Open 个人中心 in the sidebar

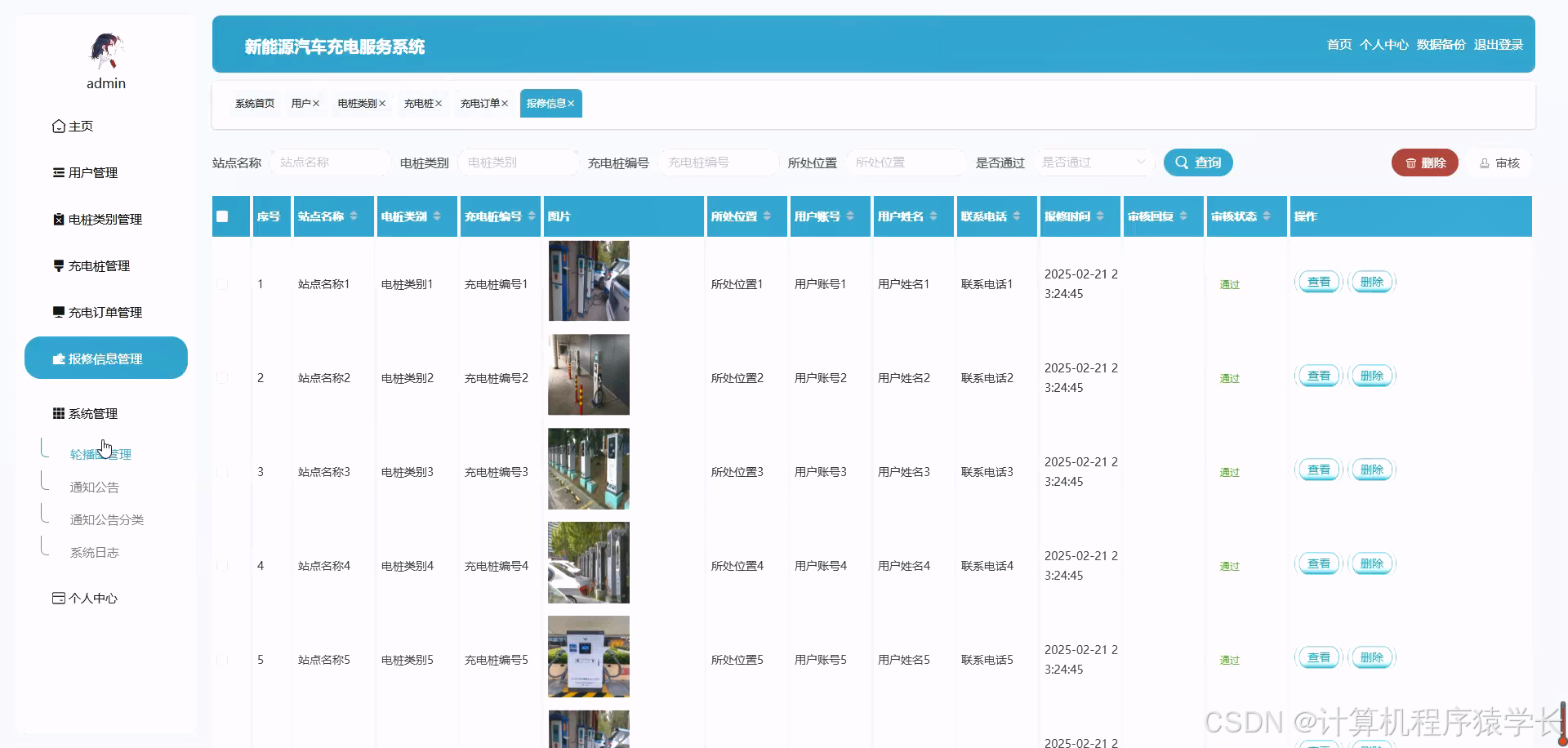85,598
